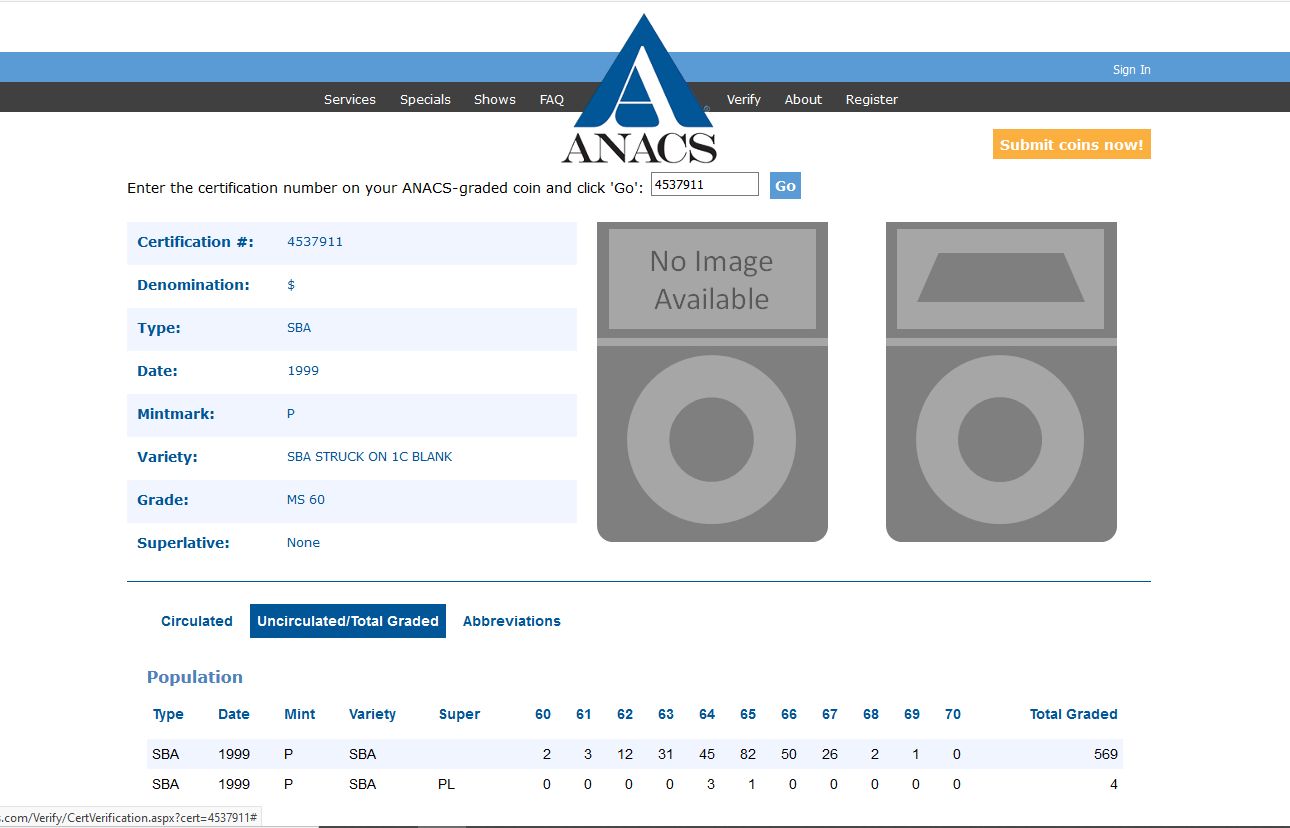Open the Verify menu item
The width and height of the screenshot is (1290, 828).
click(x=743, y=99)
